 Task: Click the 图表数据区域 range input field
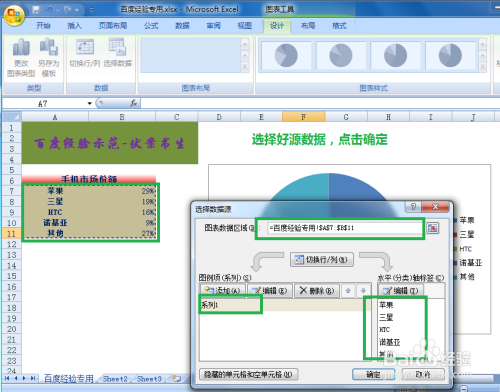click(344, 228)
